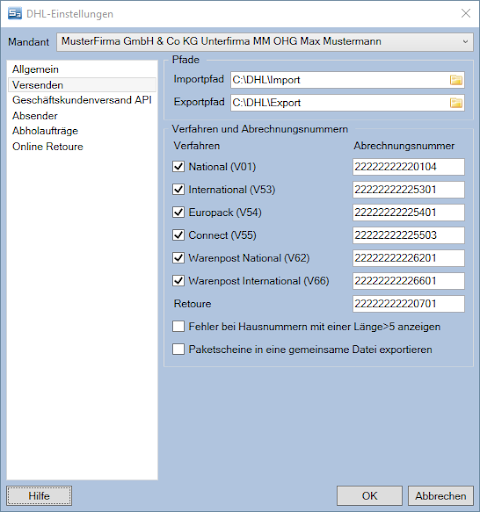The height and width of the screenshot is (512, 480).
Task: Click the Warenpost National Abrechnungsnummer field
Action: click(408, 258)
